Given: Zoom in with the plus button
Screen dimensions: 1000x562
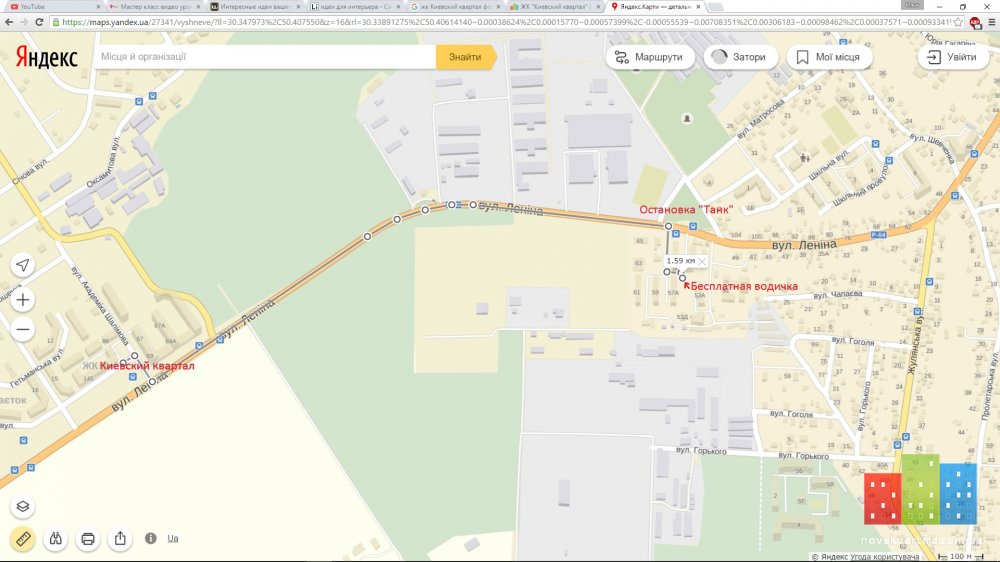Looking at the screenshot, I should [23, 300].
